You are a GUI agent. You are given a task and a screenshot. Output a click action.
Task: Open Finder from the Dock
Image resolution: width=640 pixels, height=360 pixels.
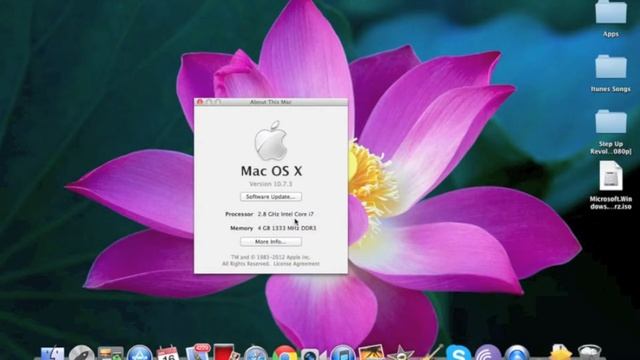52,353
